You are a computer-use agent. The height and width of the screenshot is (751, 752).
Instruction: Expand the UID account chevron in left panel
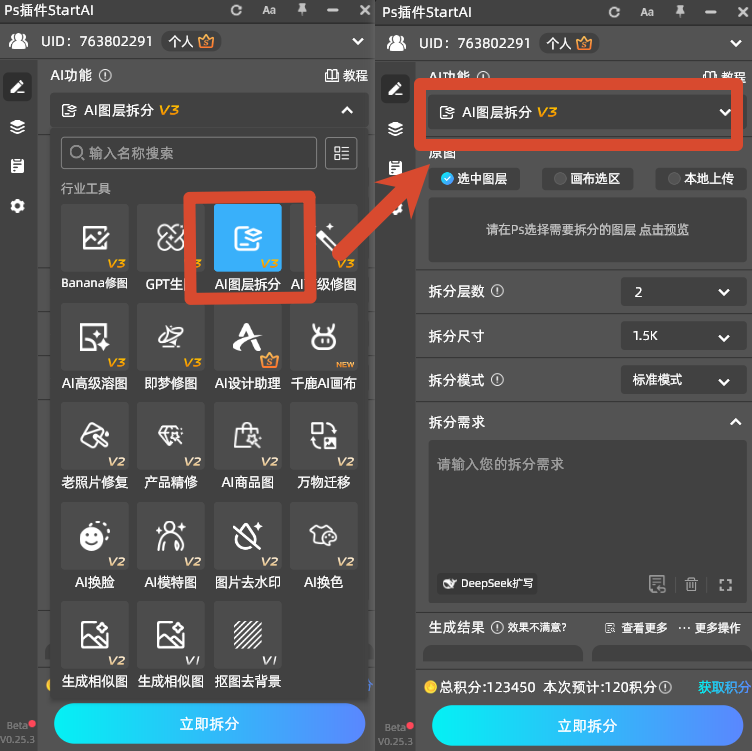point(358,41)
